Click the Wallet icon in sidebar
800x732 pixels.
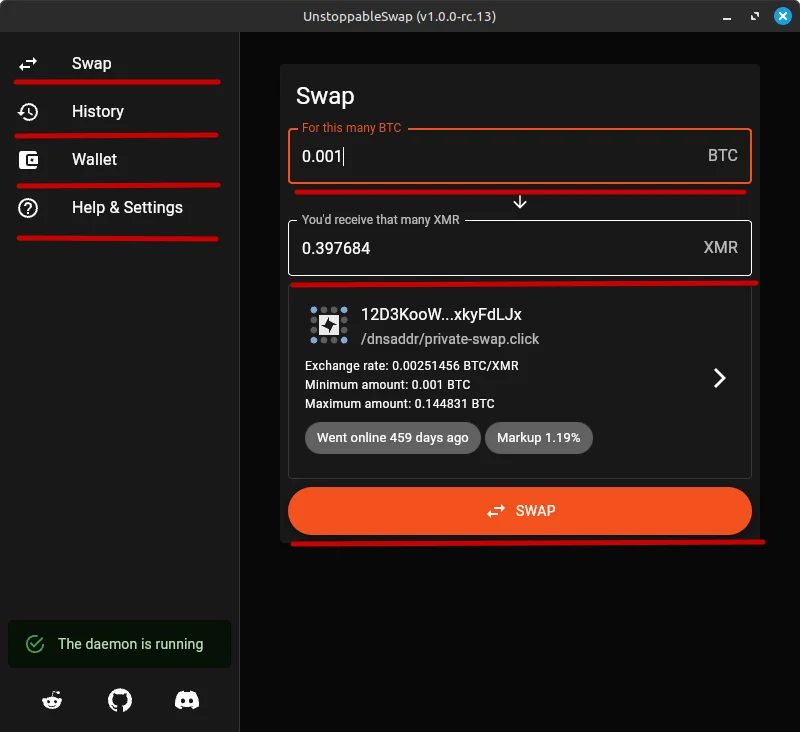point(28,160)
